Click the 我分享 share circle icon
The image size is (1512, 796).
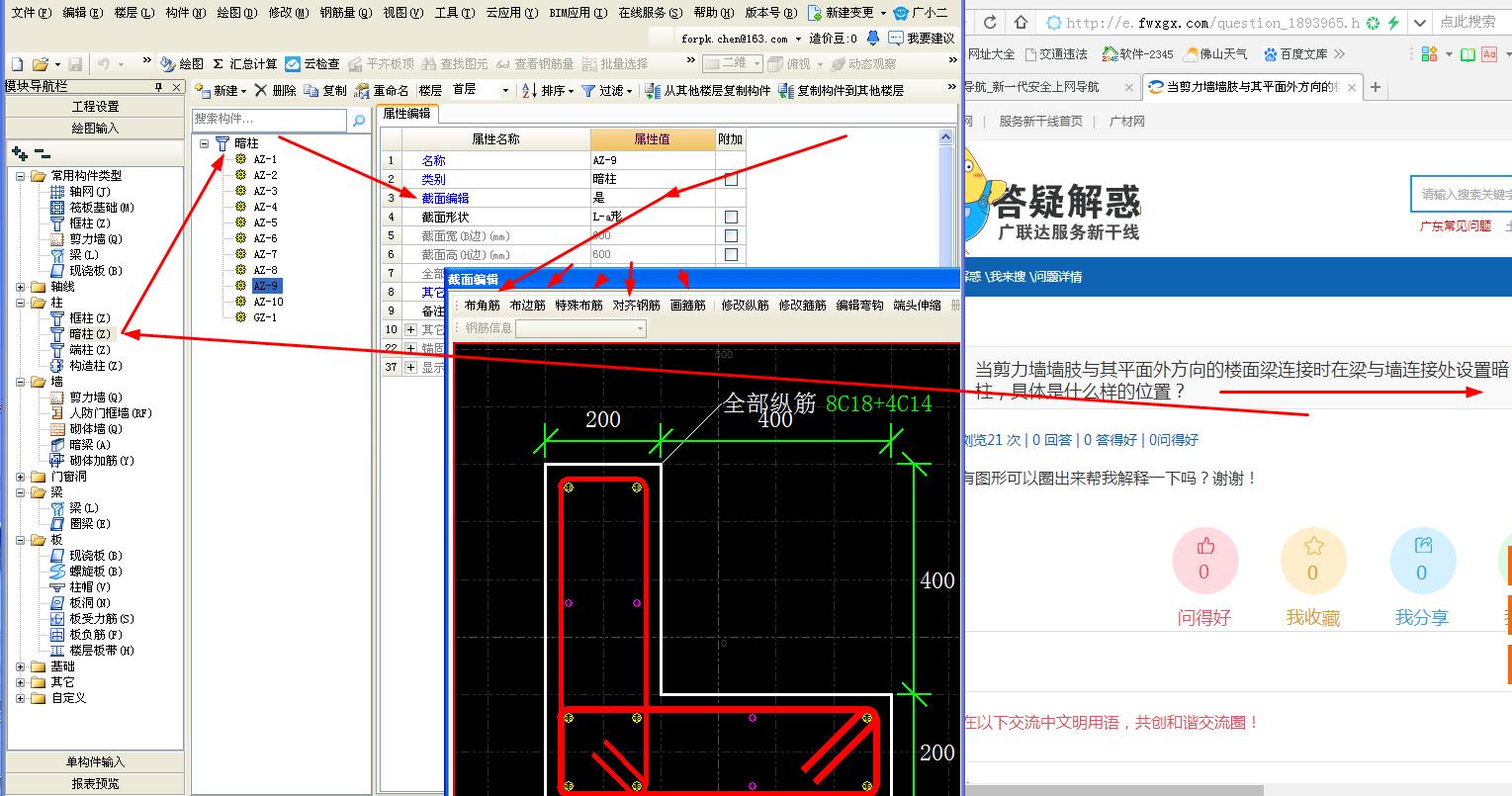[1423, 561]
